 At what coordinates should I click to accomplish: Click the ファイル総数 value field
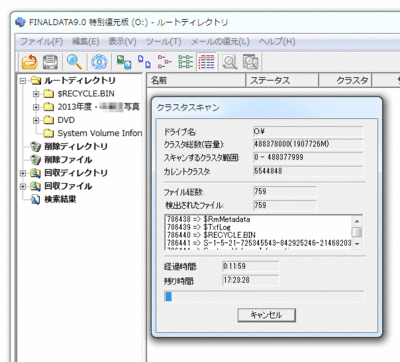285,192
